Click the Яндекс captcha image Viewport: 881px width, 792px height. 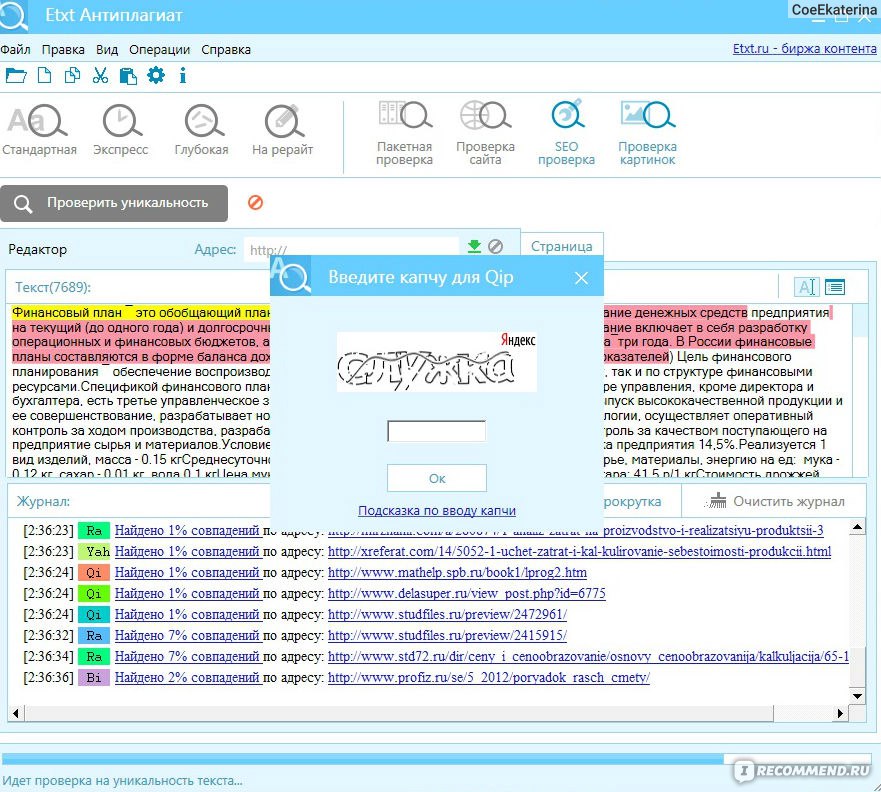(x=437, y=361)
